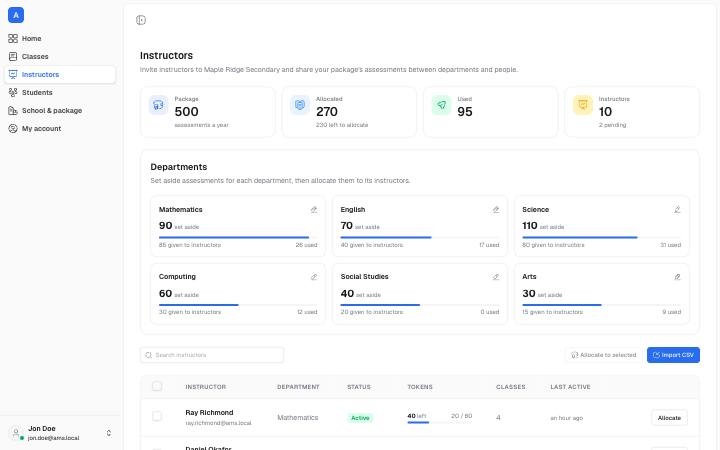Edit the Mathematics department allocation

(314, 210)
